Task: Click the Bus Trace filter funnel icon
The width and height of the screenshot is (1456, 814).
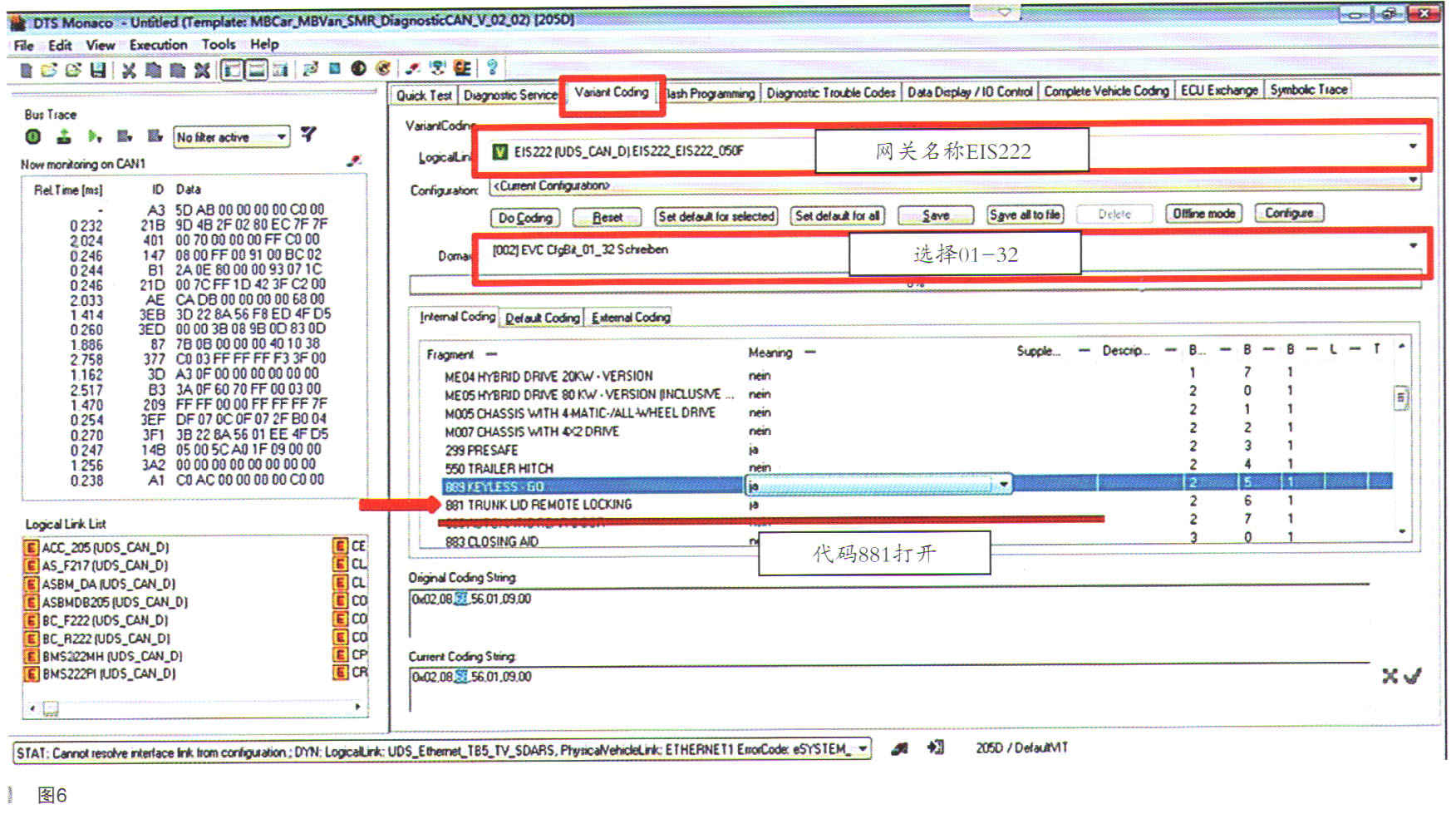Action: tap(308, 134)
